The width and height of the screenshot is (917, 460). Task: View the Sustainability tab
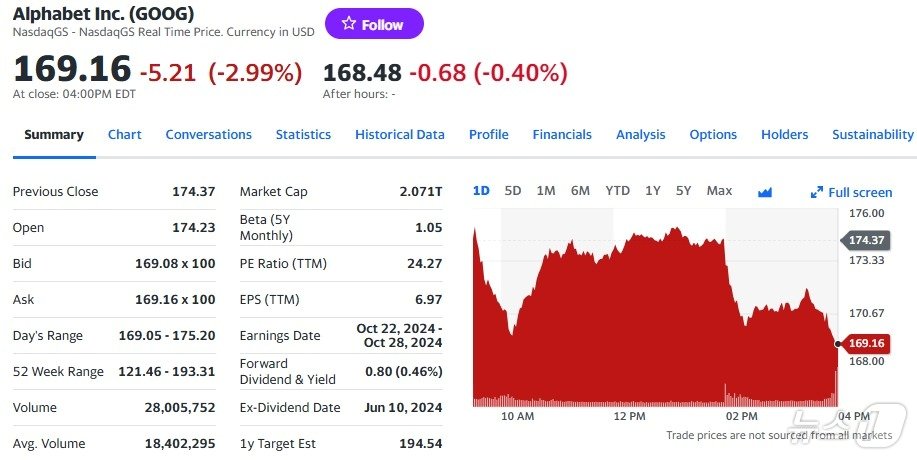click(872, 135)
